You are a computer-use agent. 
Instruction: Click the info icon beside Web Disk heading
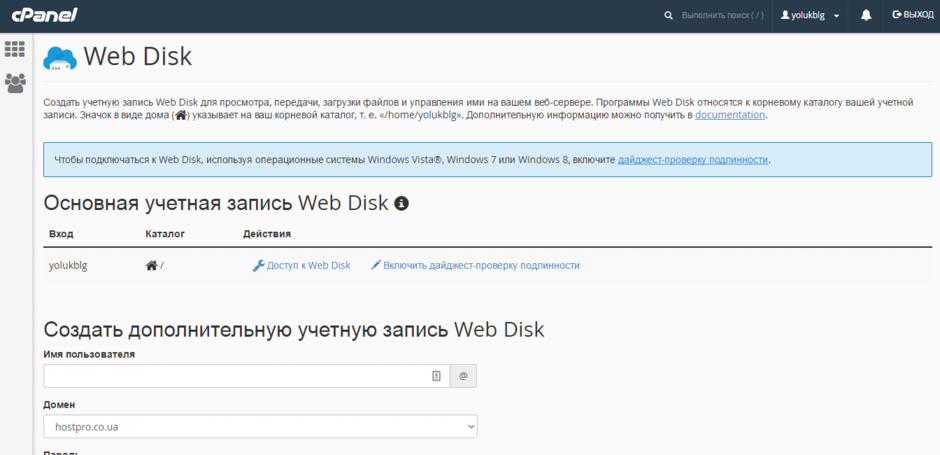click(x=402, y=204)
